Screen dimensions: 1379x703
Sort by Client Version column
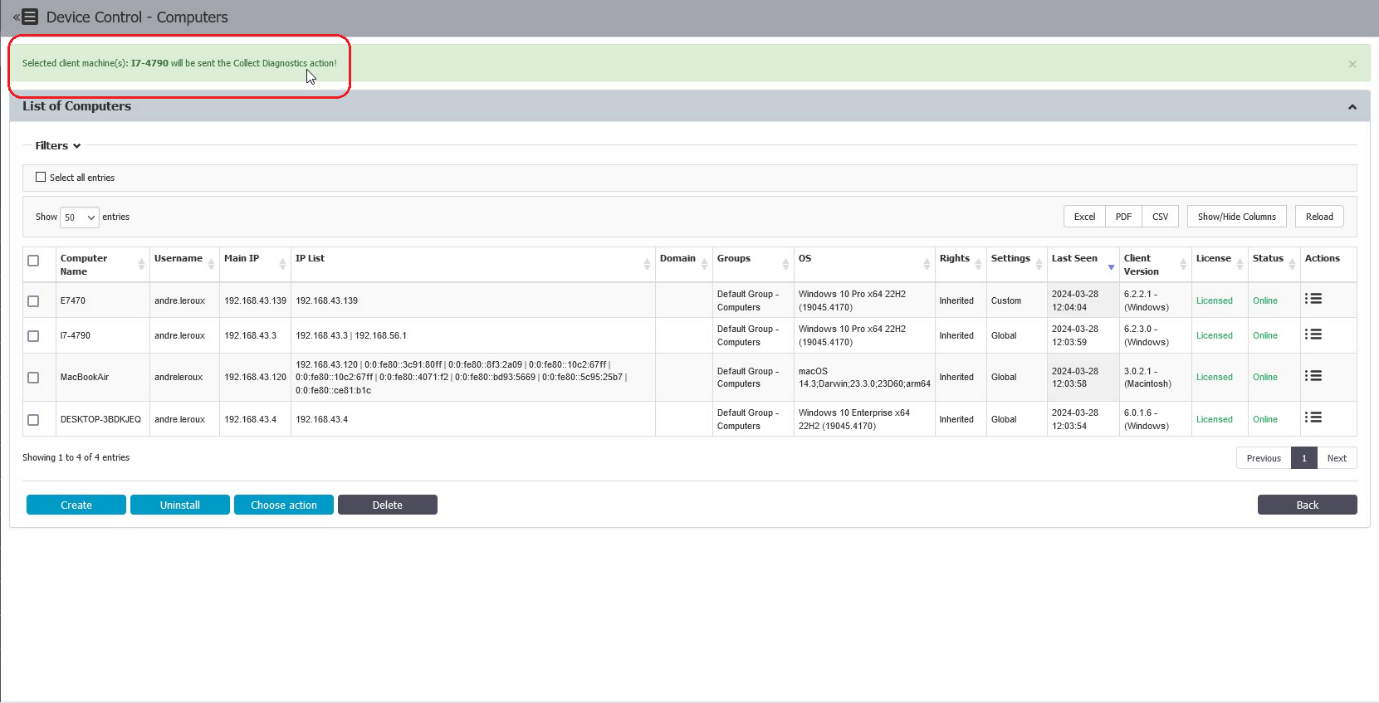(x=1154, y=265)
